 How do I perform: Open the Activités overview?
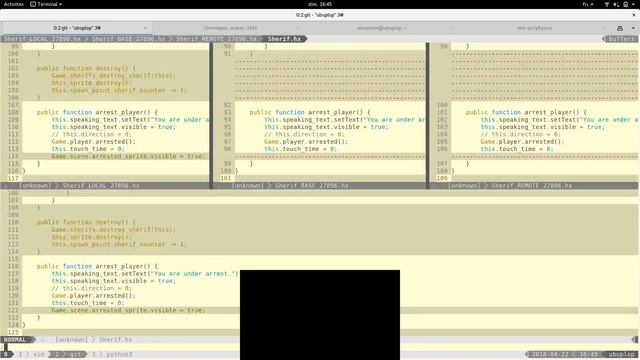pyautogui.click(x=13, y=4)
